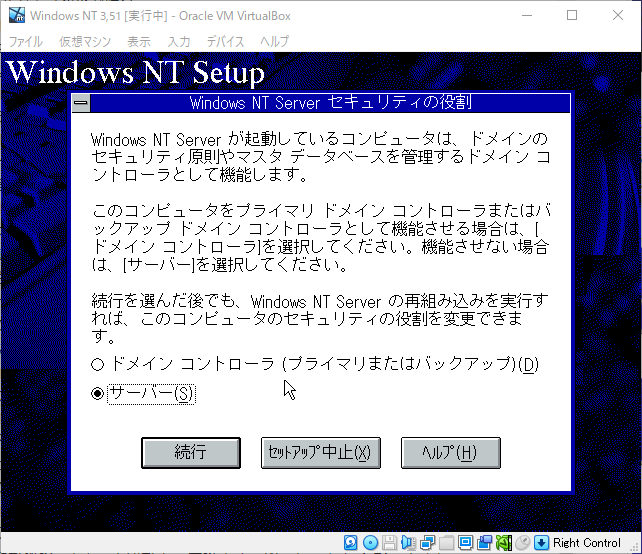Click the recording status icon
The width and height of the screenshot is (642, 554).
click(484, 543)
